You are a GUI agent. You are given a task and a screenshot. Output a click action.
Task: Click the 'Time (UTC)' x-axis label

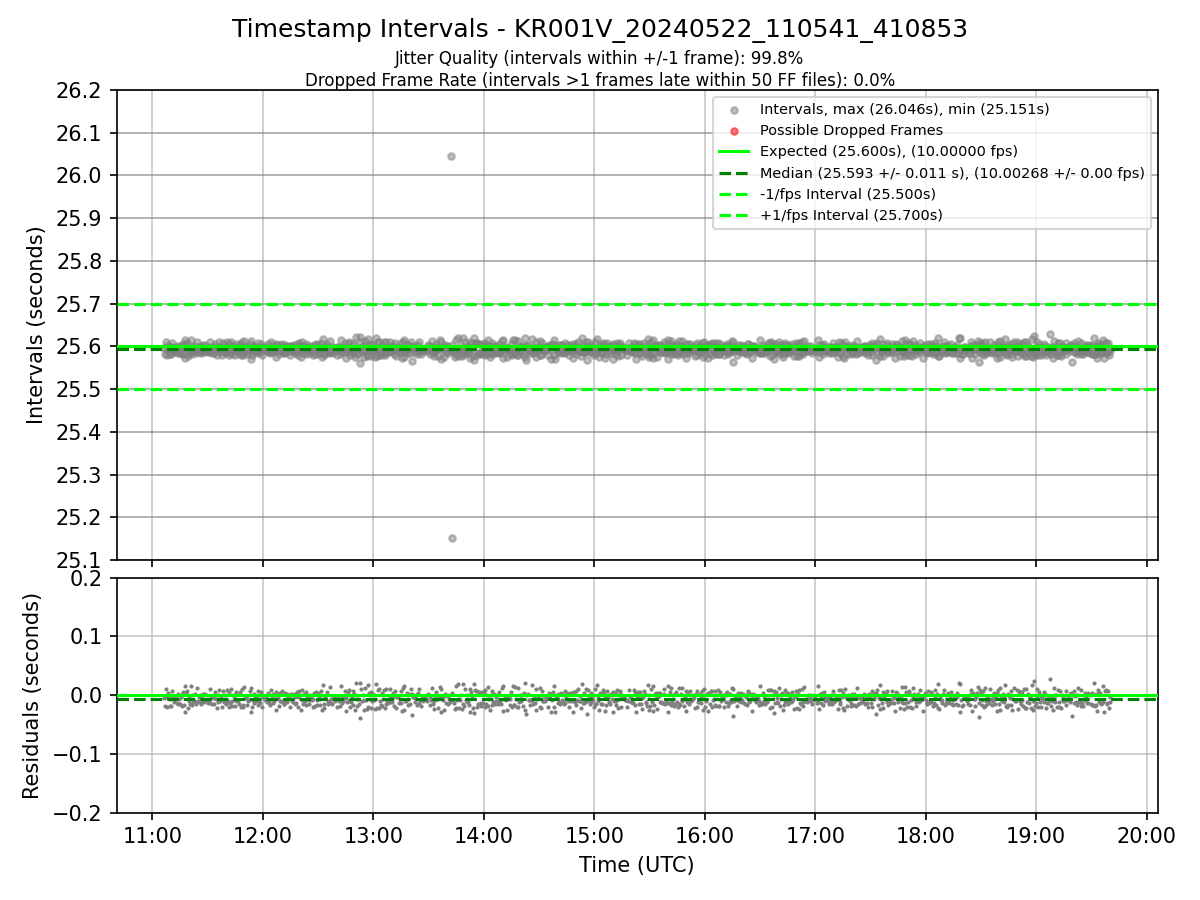pos(636,865)
